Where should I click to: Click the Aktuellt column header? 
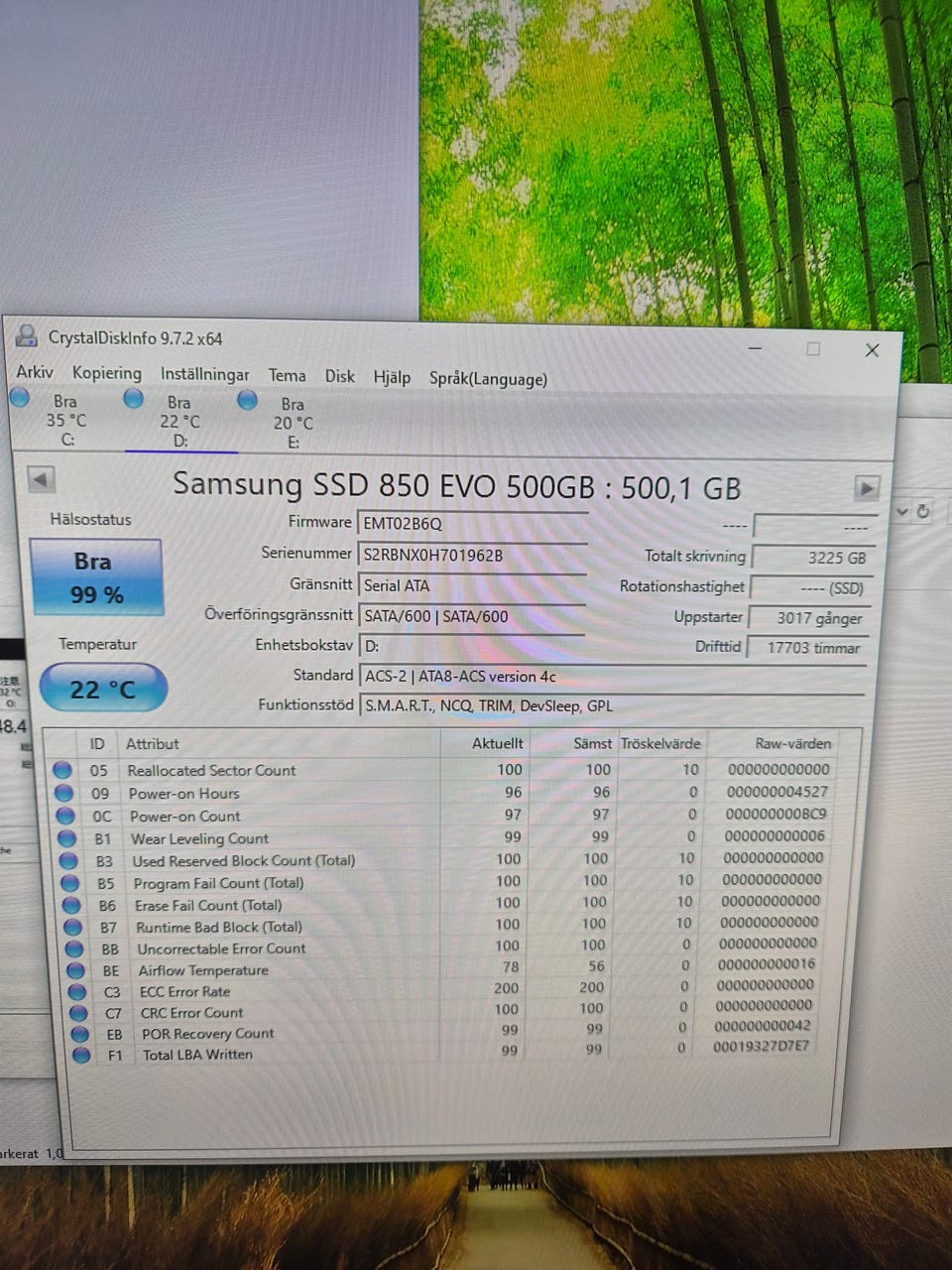[x=497, y=743]
